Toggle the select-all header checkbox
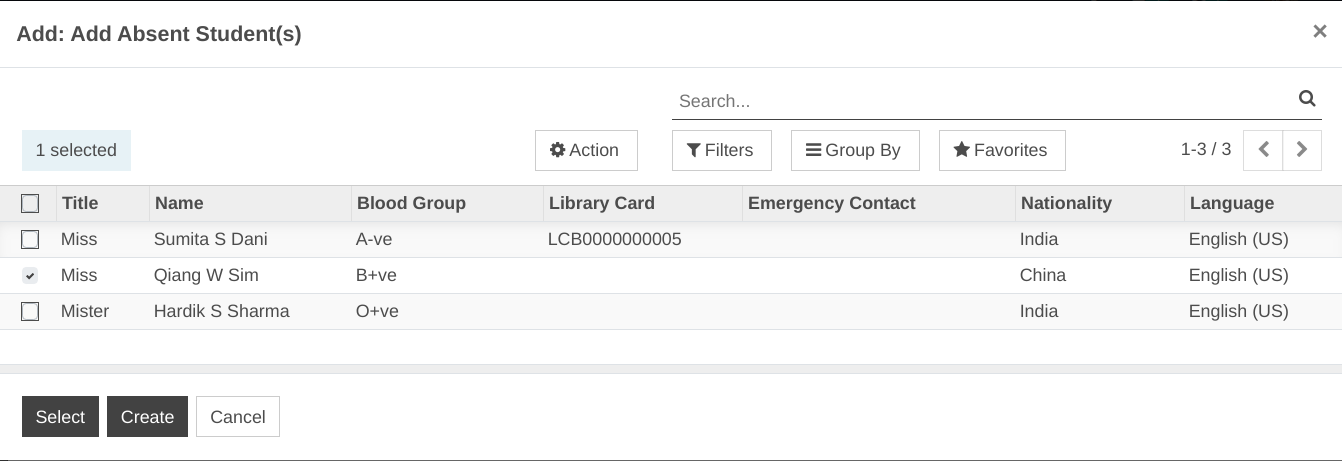Image resolution: width=1342 pixels, height=461 pixels. coord(30,203)
